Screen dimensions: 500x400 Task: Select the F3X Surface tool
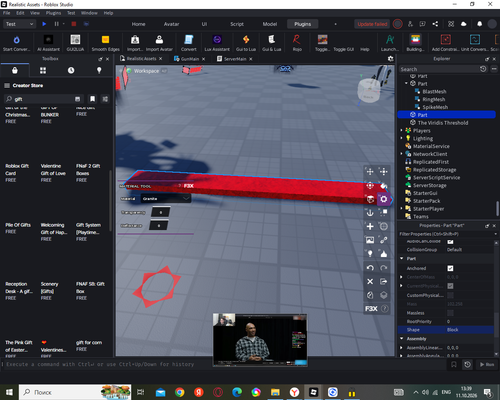point(370,199)
